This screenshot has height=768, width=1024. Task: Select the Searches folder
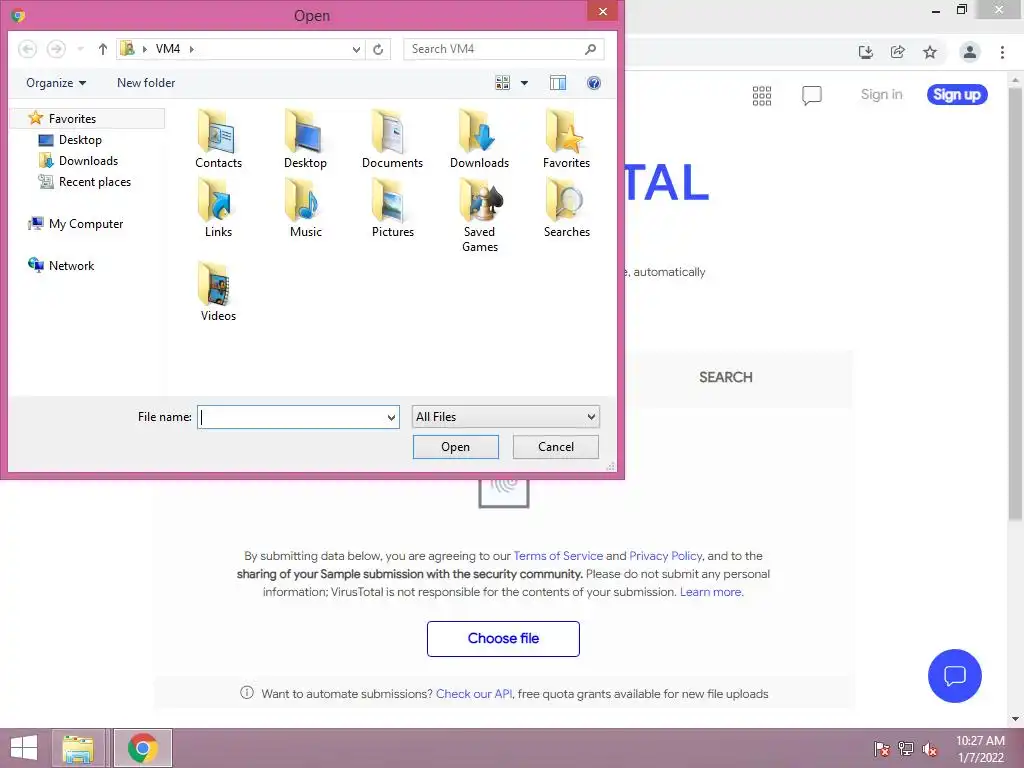tap(566, 208)
